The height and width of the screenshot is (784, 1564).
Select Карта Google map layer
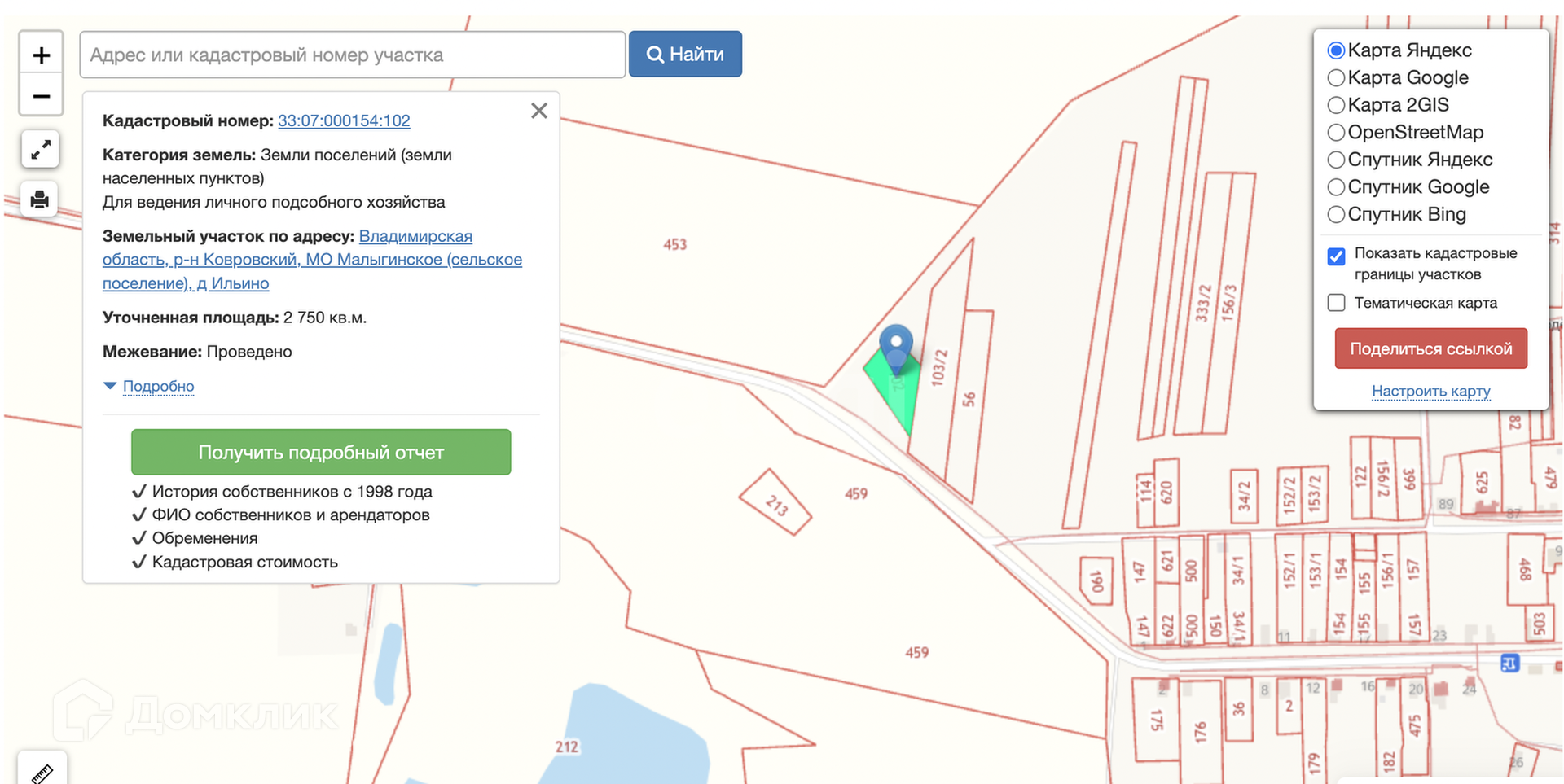coord(1336,78)
